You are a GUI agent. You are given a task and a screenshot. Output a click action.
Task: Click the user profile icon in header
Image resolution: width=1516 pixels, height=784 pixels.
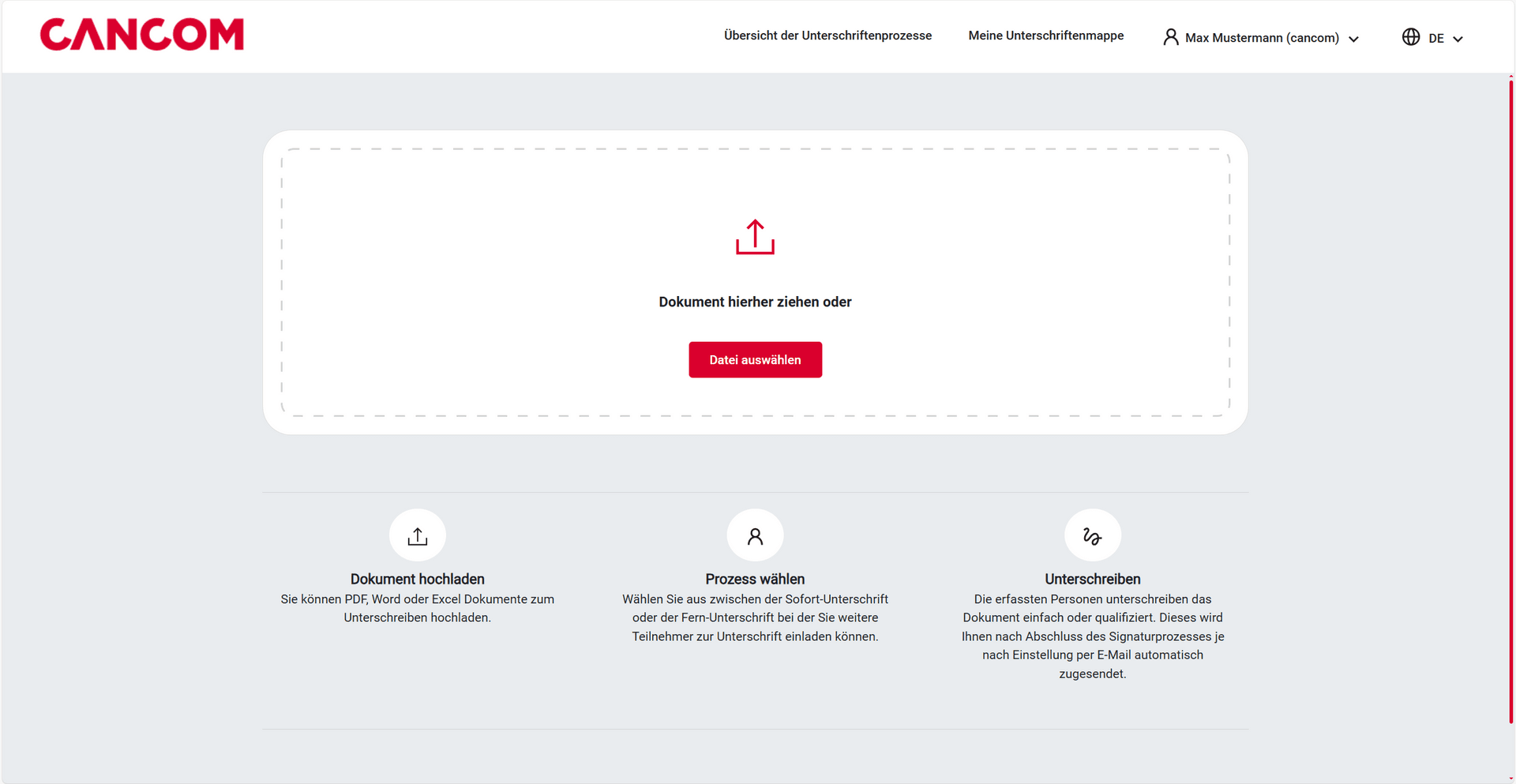pyautogui.click(x=1170, y=37)
